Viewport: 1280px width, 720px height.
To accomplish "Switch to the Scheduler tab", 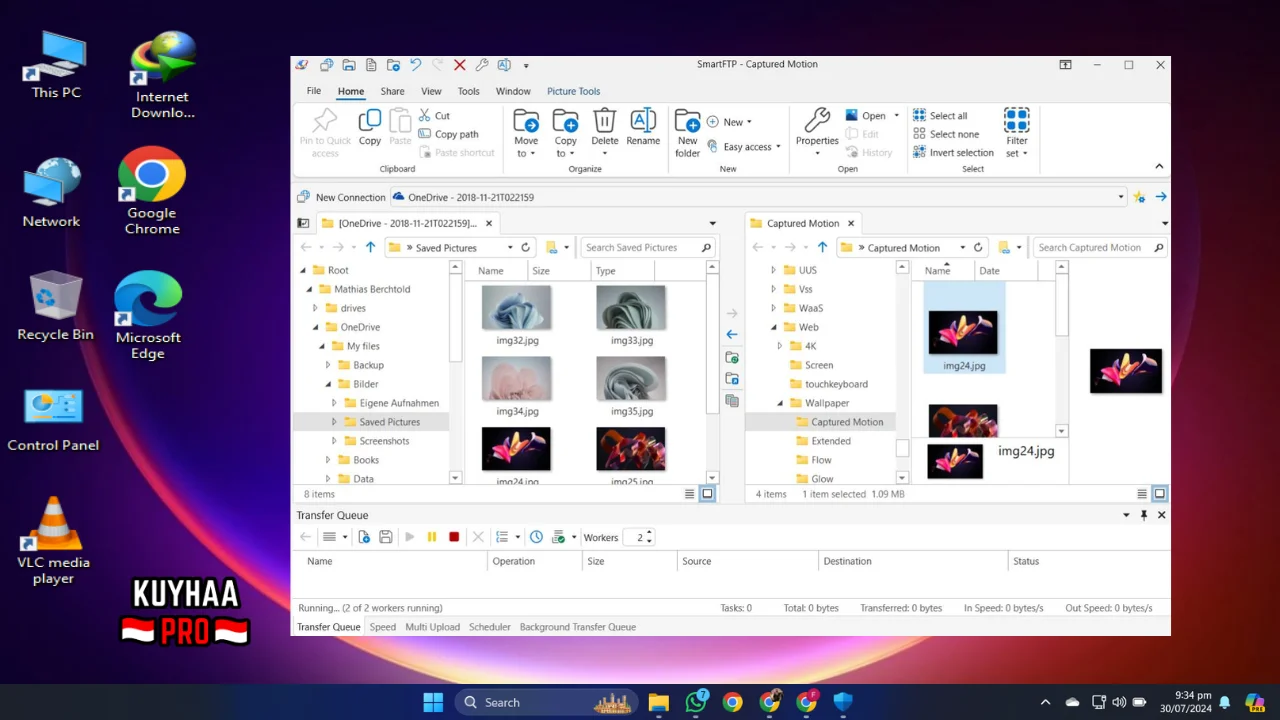I will coord(490,627).
